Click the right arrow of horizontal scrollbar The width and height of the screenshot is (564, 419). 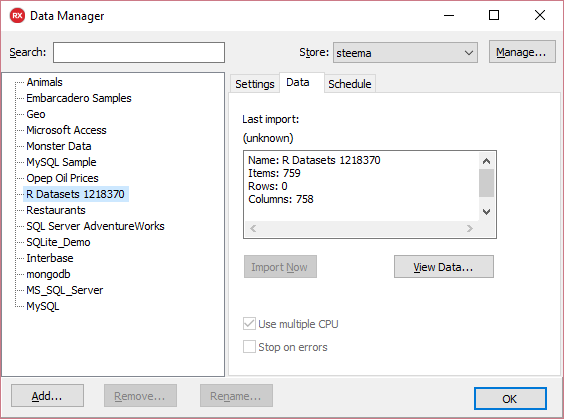[x=469, y=228]
